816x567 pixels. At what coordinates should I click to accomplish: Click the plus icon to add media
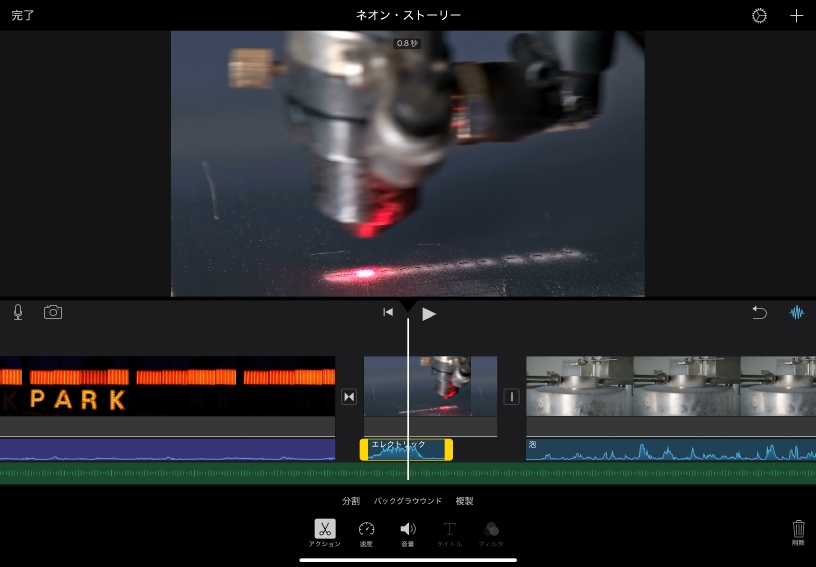796,16
